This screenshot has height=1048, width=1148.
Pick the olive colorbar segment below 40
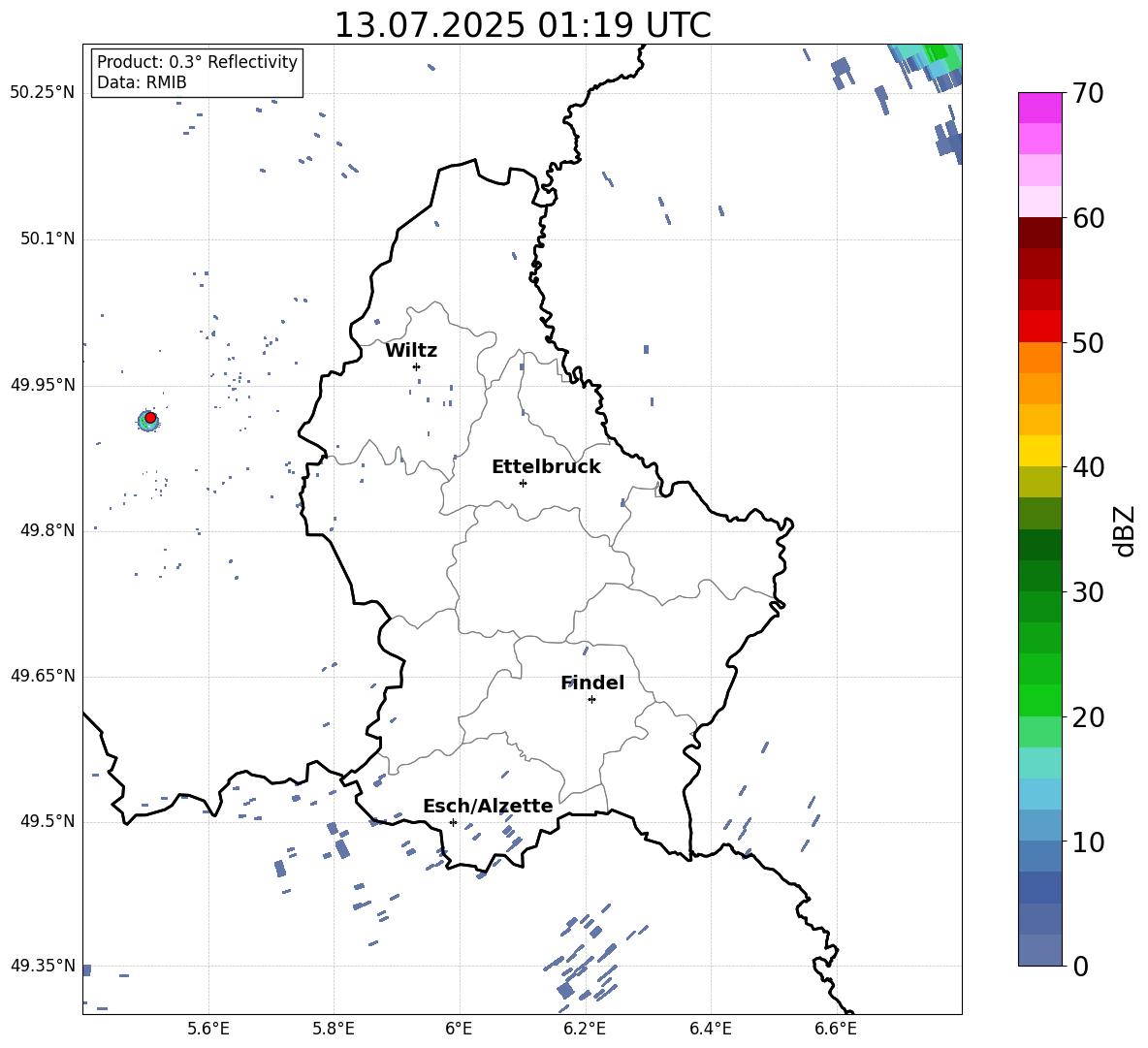point(1040,482)
